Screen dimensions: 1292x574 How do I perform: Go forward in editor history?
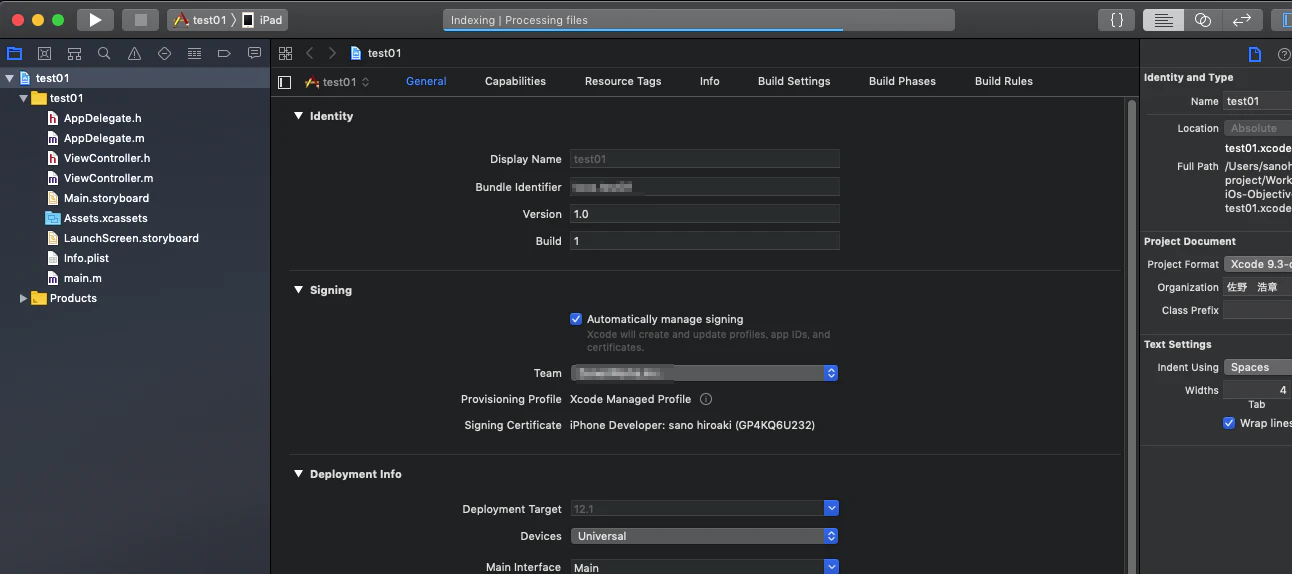332,53
